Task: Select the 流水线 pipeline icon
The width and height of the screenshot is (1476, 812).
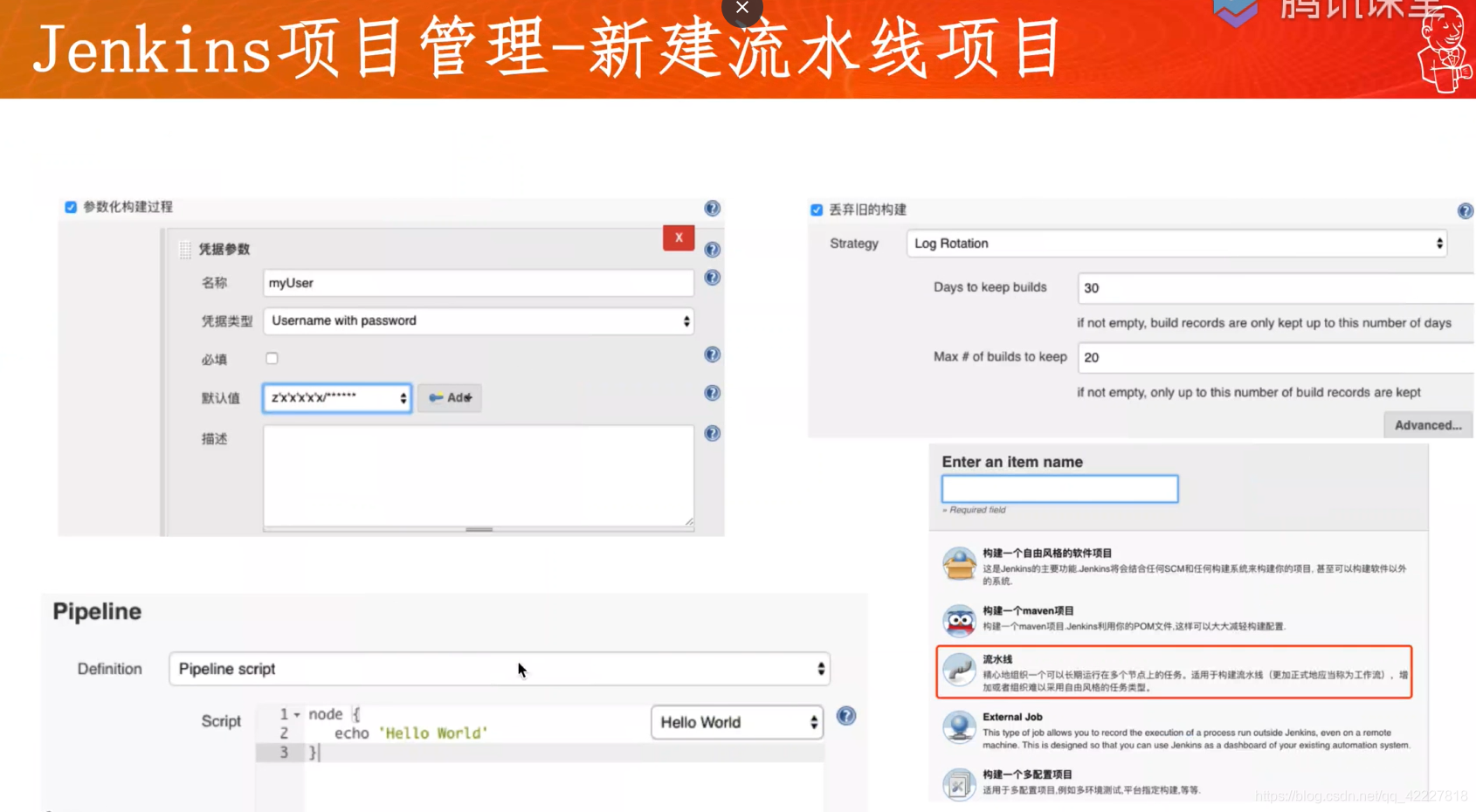Action: (x=959, y=671)
